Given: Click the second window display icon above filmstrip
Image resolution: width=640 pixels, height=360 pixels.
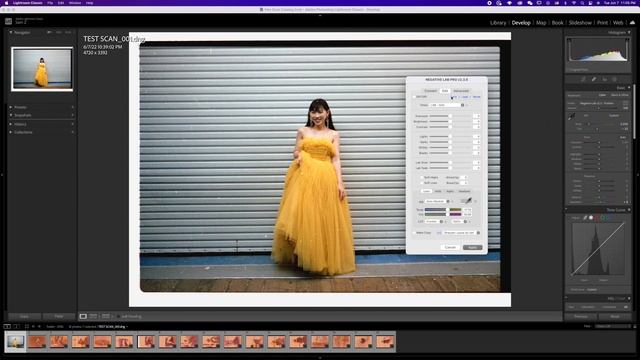Looking at the screenshot, I should click(x=16, y=327).
